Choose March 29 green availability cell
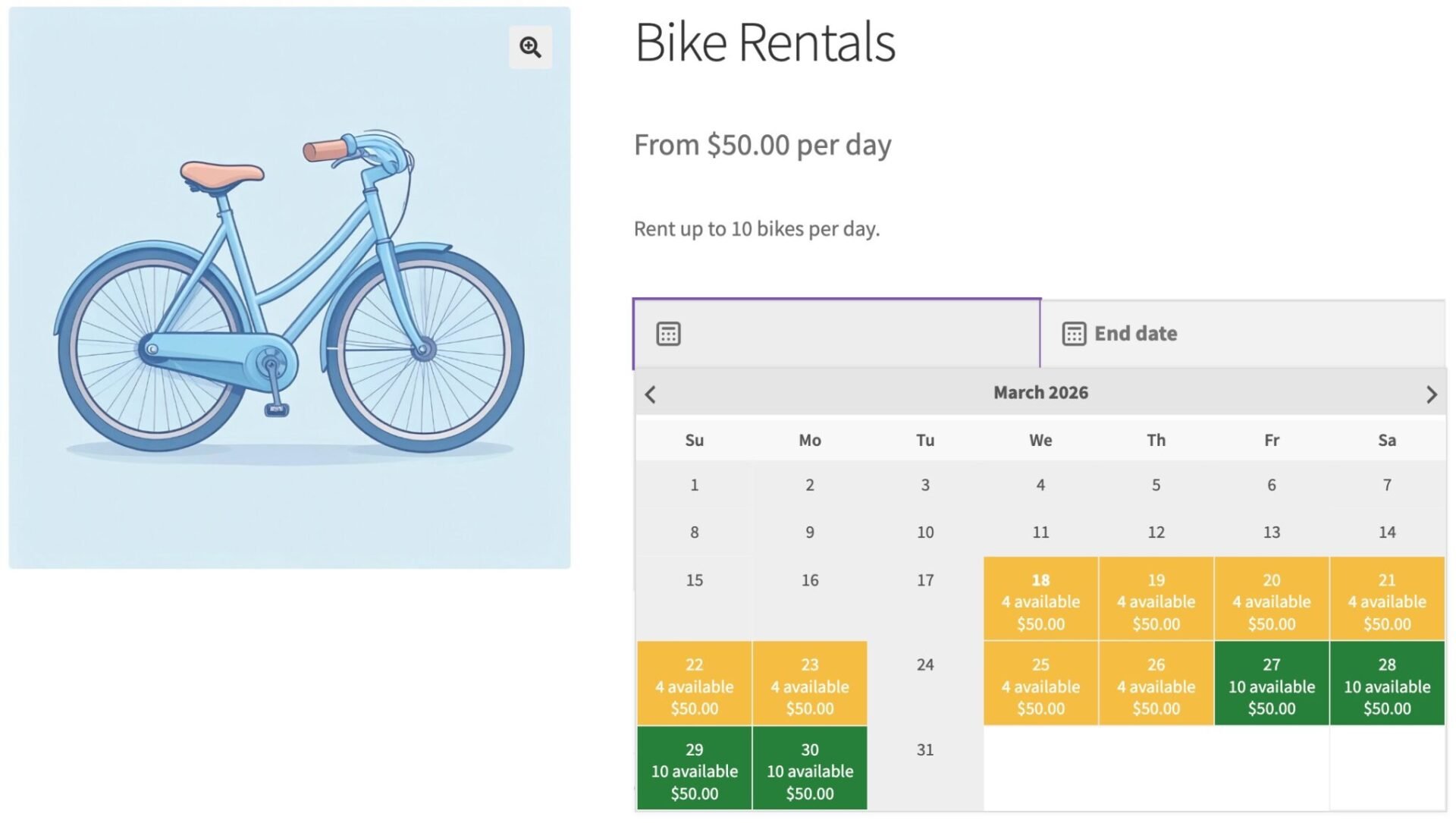 [x=693, y=769]
